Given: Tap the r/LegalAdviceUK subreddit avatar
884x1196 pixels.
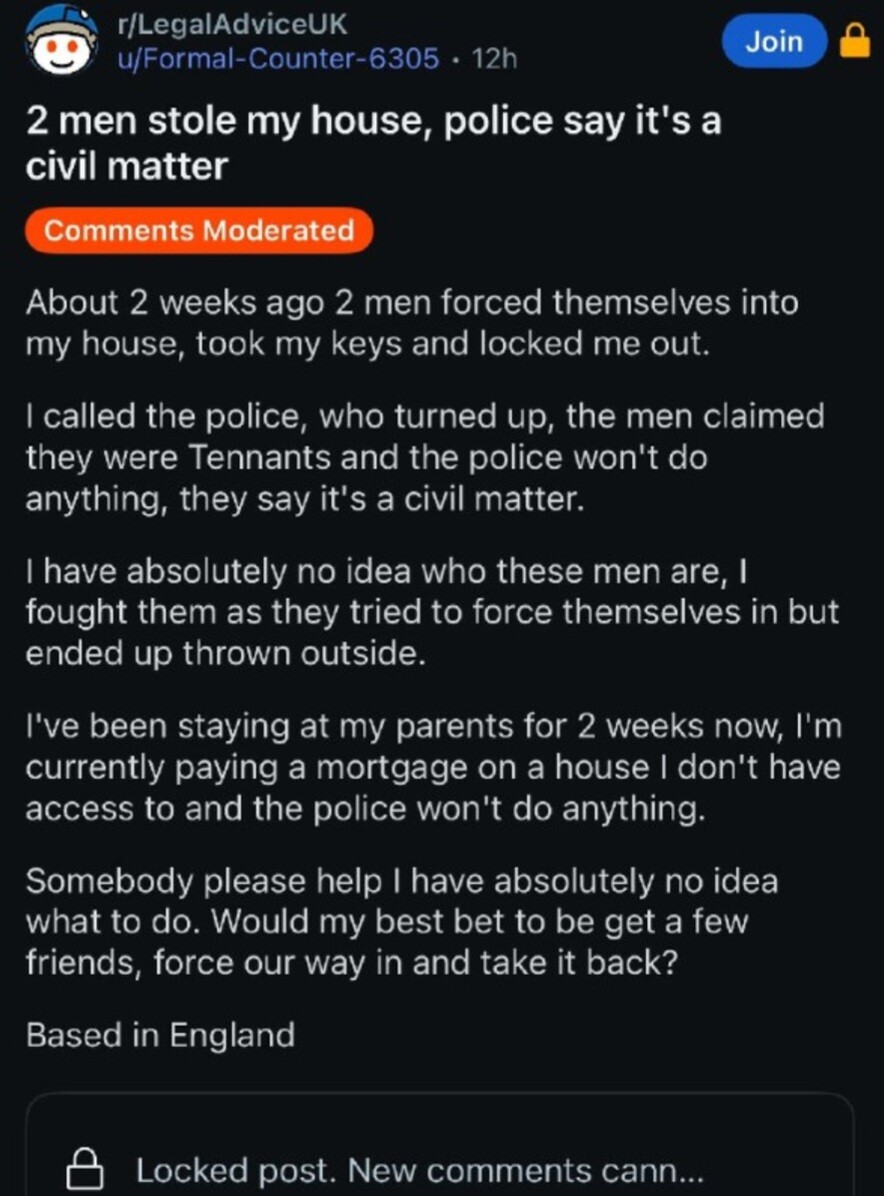Looking at the screenshot, I should (61, 41).
